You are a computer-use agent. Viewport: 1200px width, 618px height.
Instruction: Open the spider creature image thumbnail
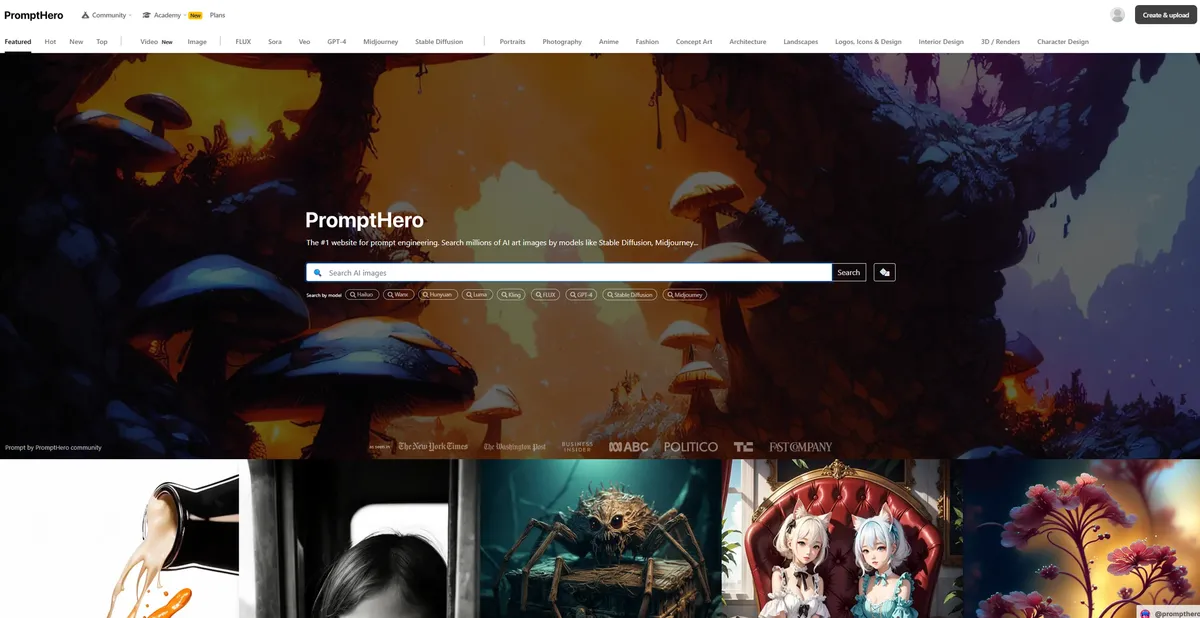point(600,539)
